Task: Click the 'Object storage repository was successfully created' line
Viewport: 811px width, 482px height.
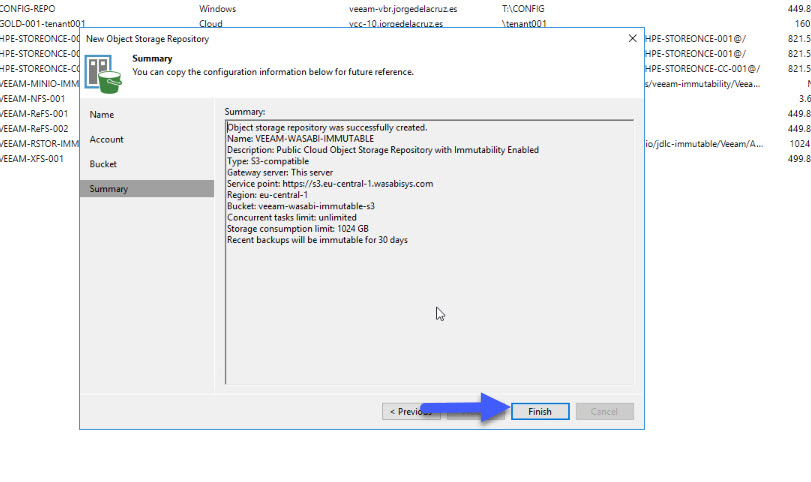Action: (327, 128)
